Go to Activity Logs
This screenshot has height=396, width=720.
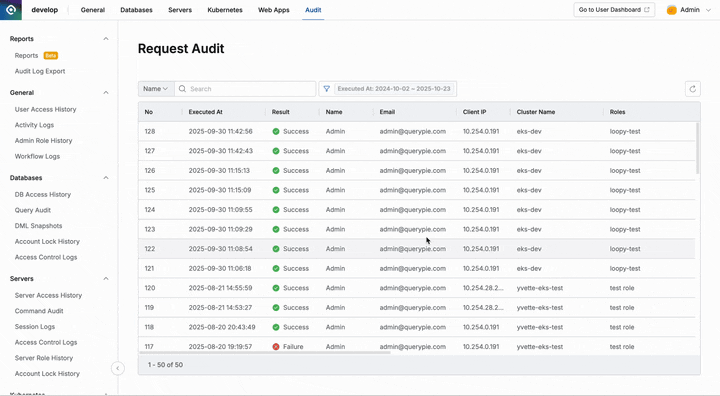[34, 125]
